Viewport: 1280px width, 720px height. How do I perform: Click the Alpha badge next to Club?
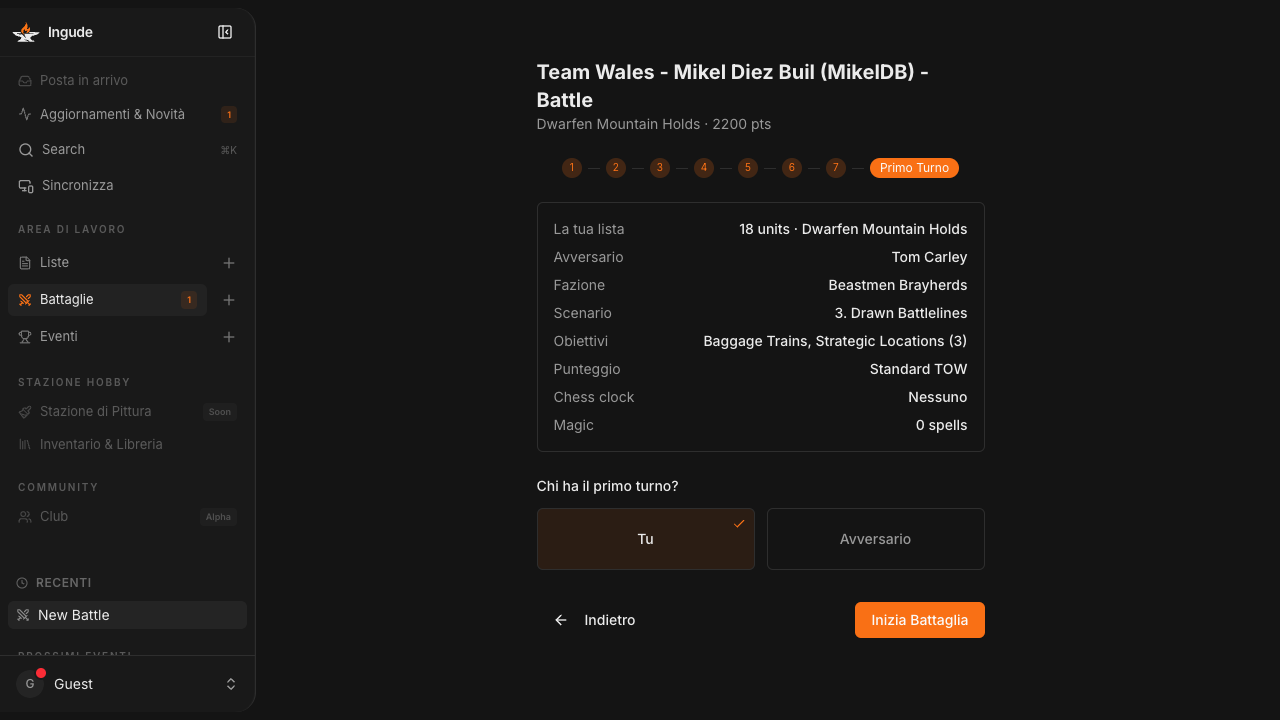(x=218, y=517)
